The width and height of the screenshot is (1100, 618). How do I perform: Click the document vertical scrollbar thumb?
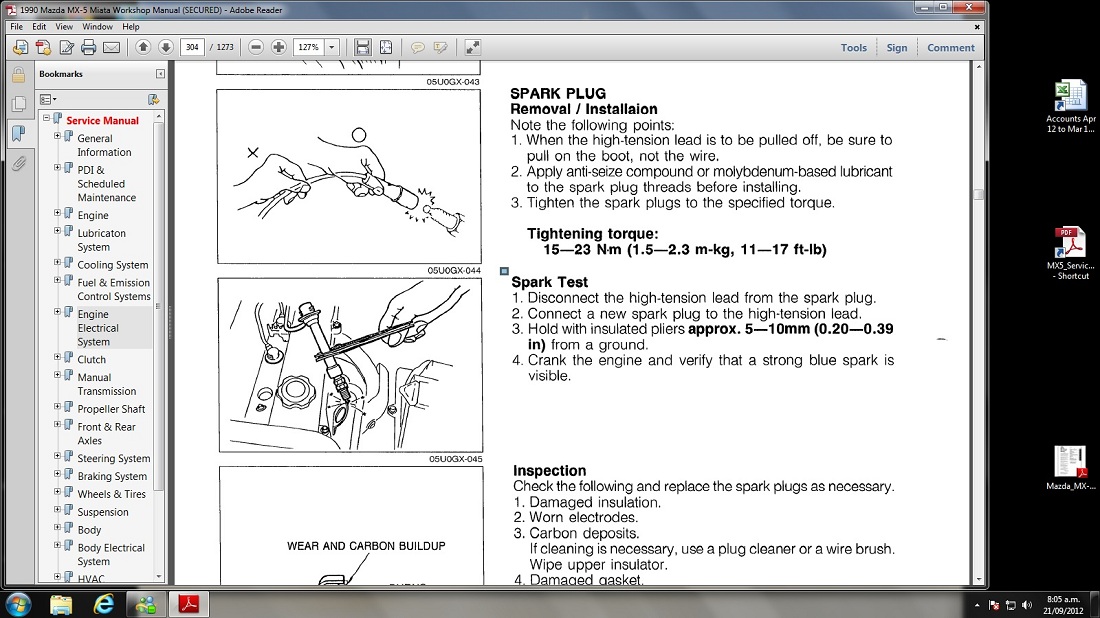point(979,194)
